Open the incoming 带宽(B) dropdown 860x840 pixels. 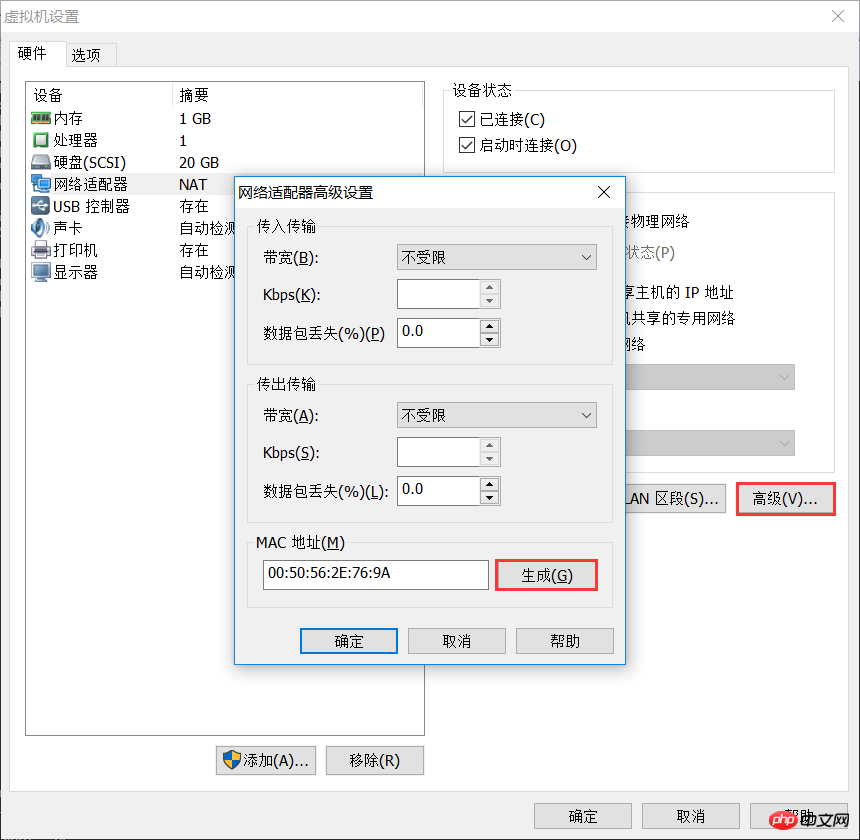coord(496,257)
